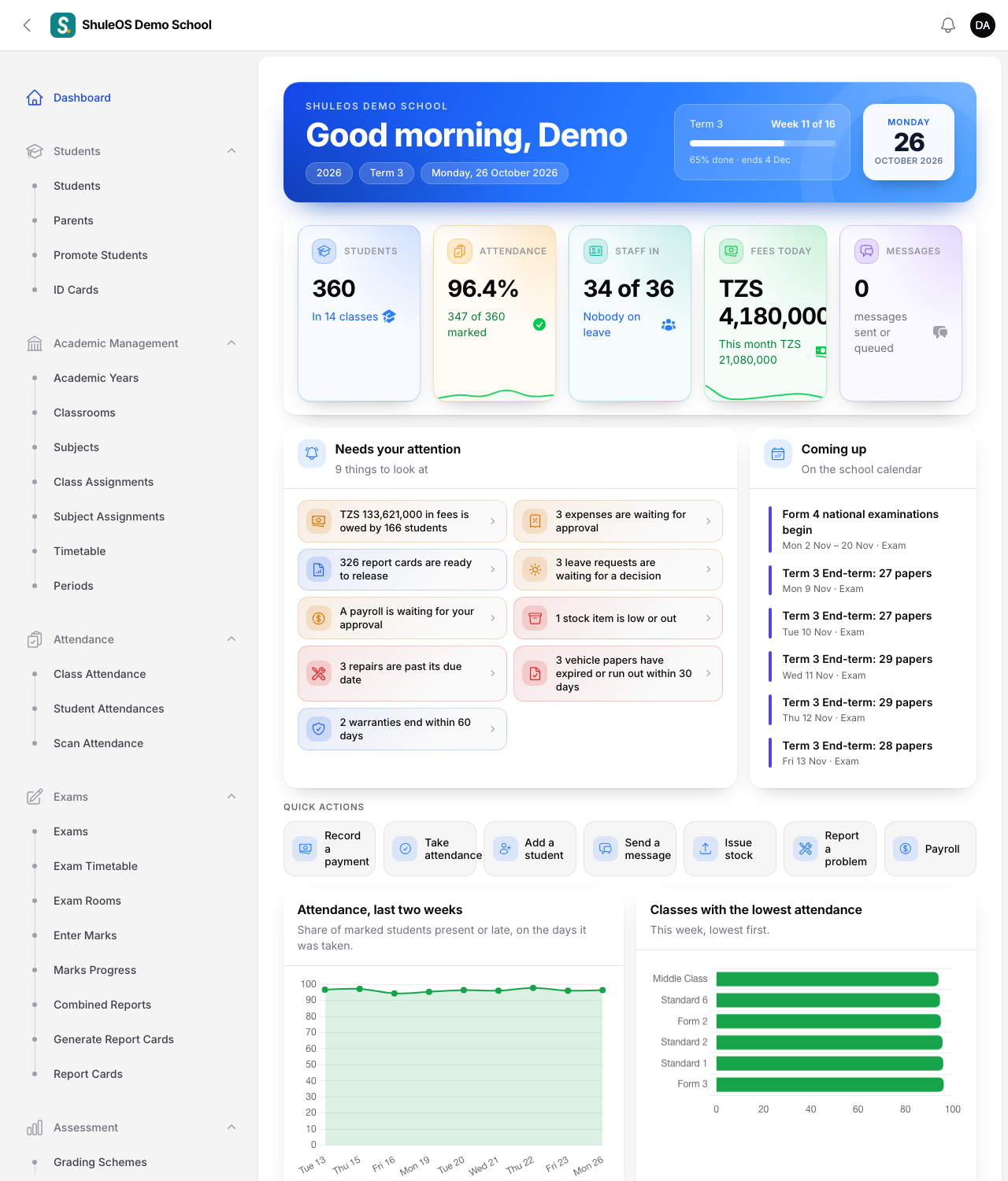
Task: Collapse the Students sidebar section
Action: [232, 151]
